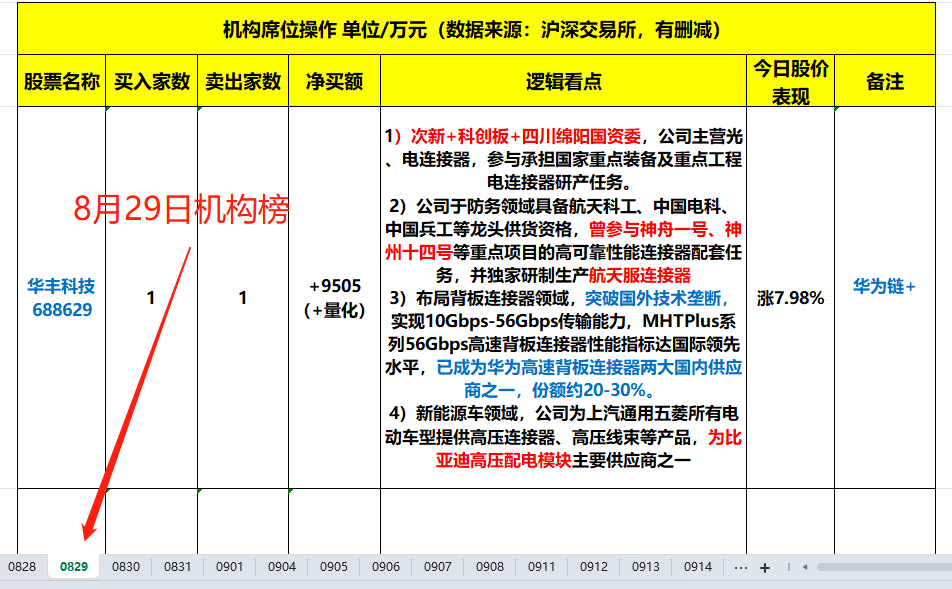The width and height of the screenshot is (952, 589).
Task: Select the 备注 header cell
Action: (885, 81)
